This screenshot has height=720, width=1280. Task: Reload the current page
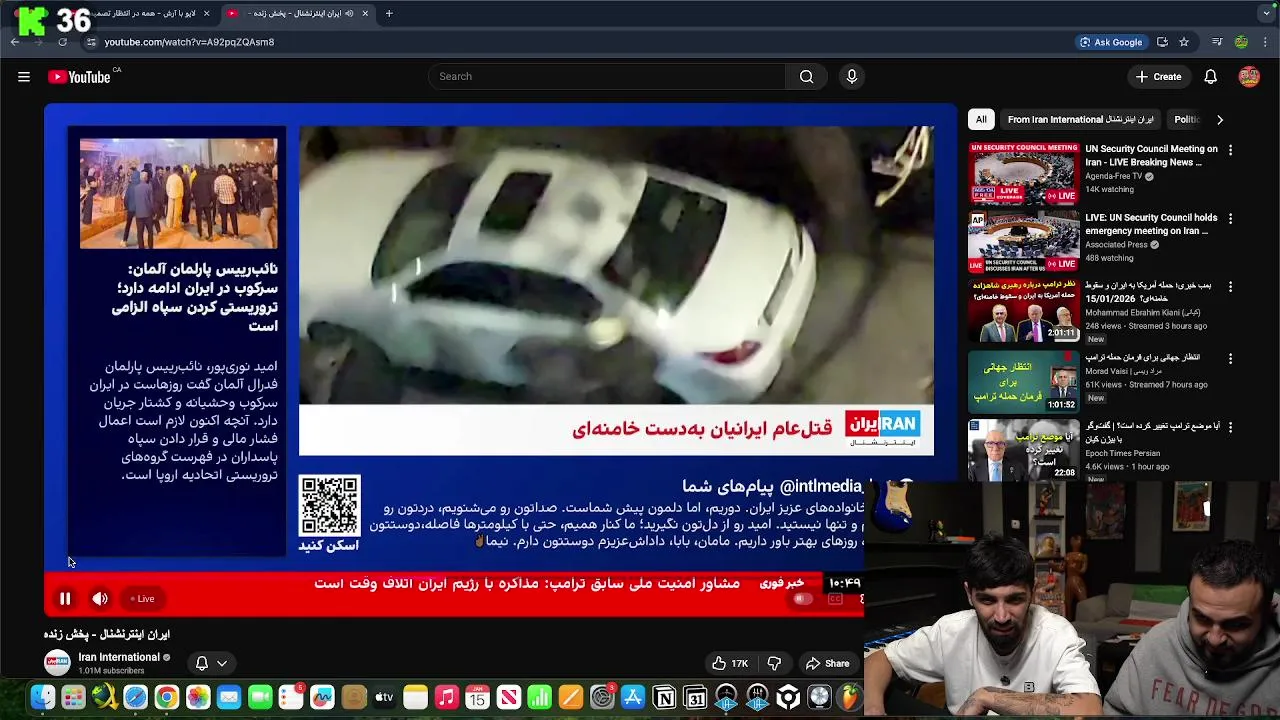coord(62,42)
